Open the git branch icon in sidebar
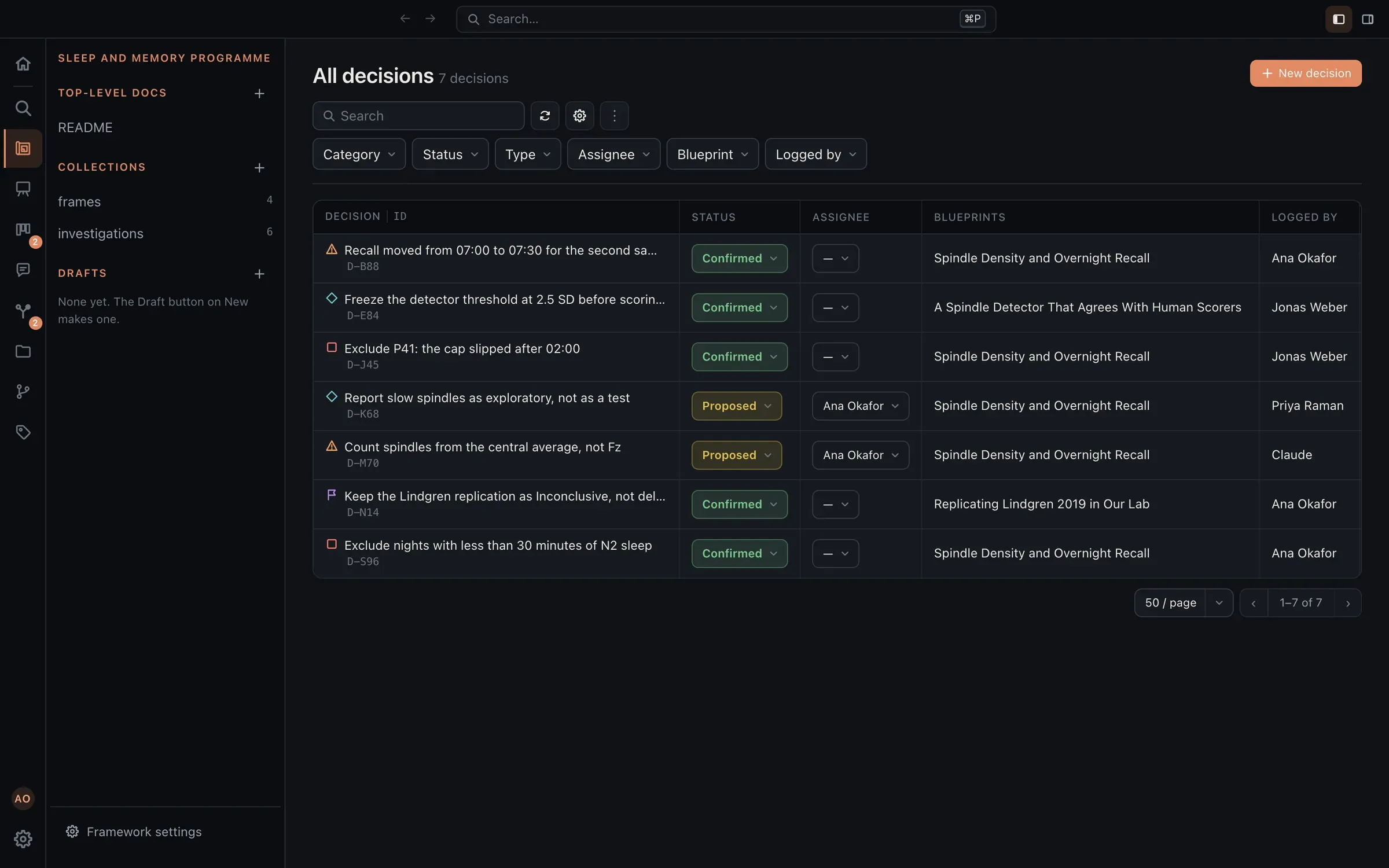The image size is (1389, 868). [x=23, y=392]
